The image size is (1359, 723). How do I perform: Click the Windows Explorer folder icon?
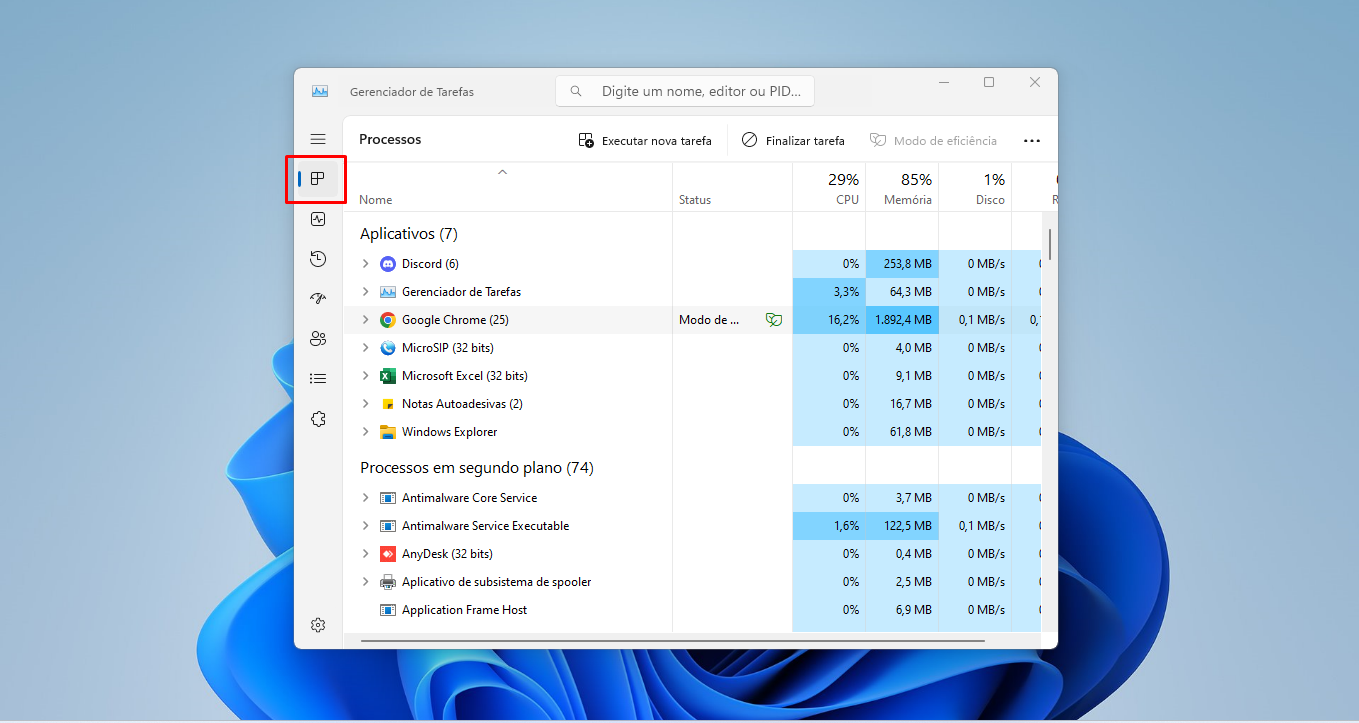pyautogui.click(x=388, y=432)
